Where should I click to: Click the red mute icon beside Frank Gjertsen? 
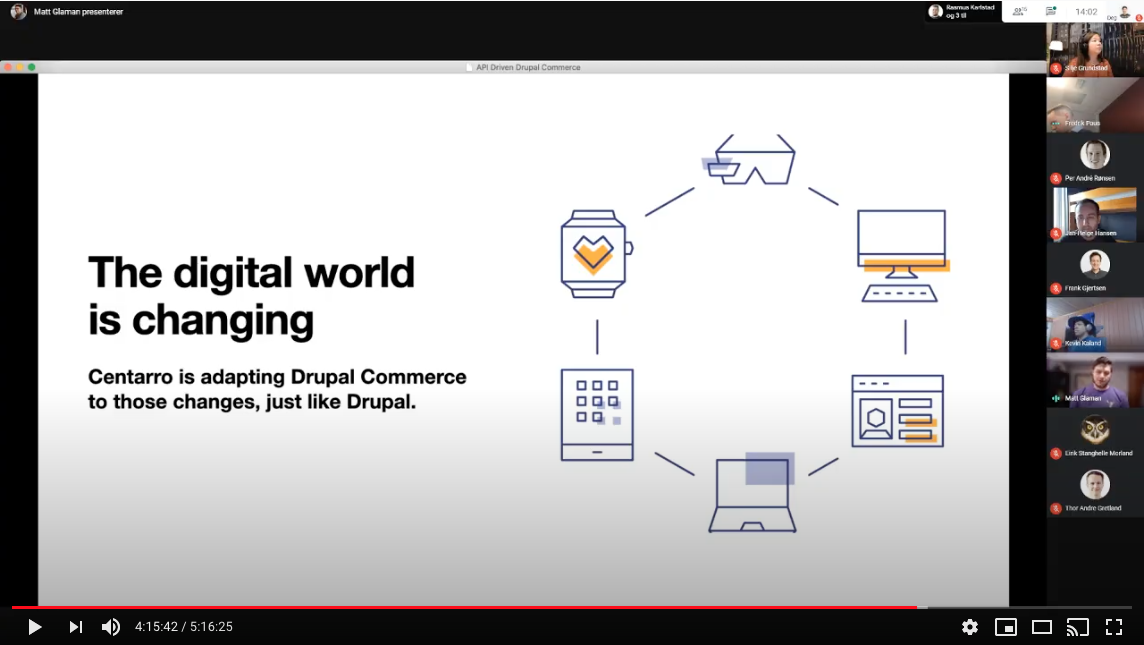pos(1056,287)
